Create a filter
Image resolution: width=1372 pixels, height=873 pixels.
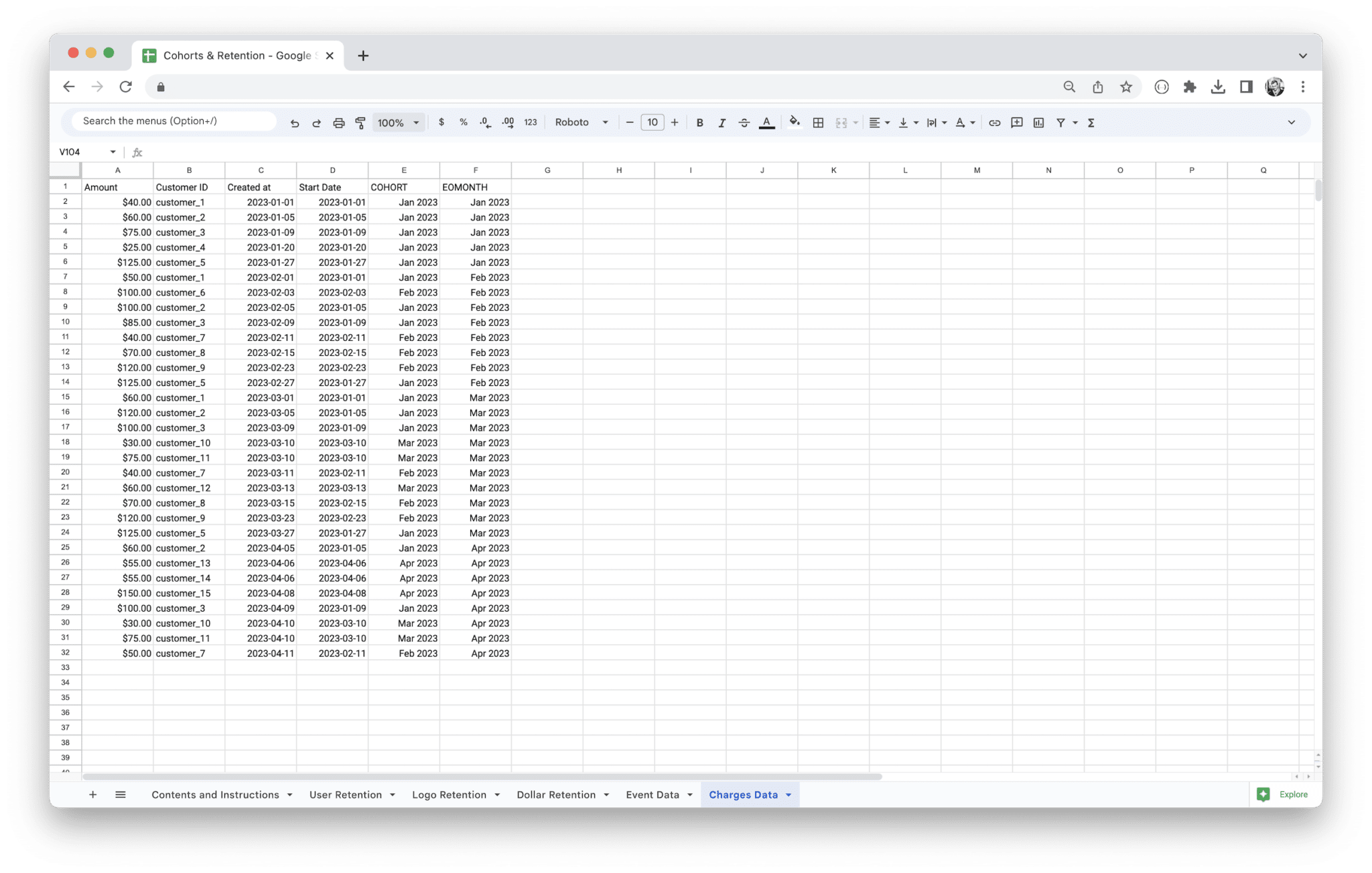1062,122
